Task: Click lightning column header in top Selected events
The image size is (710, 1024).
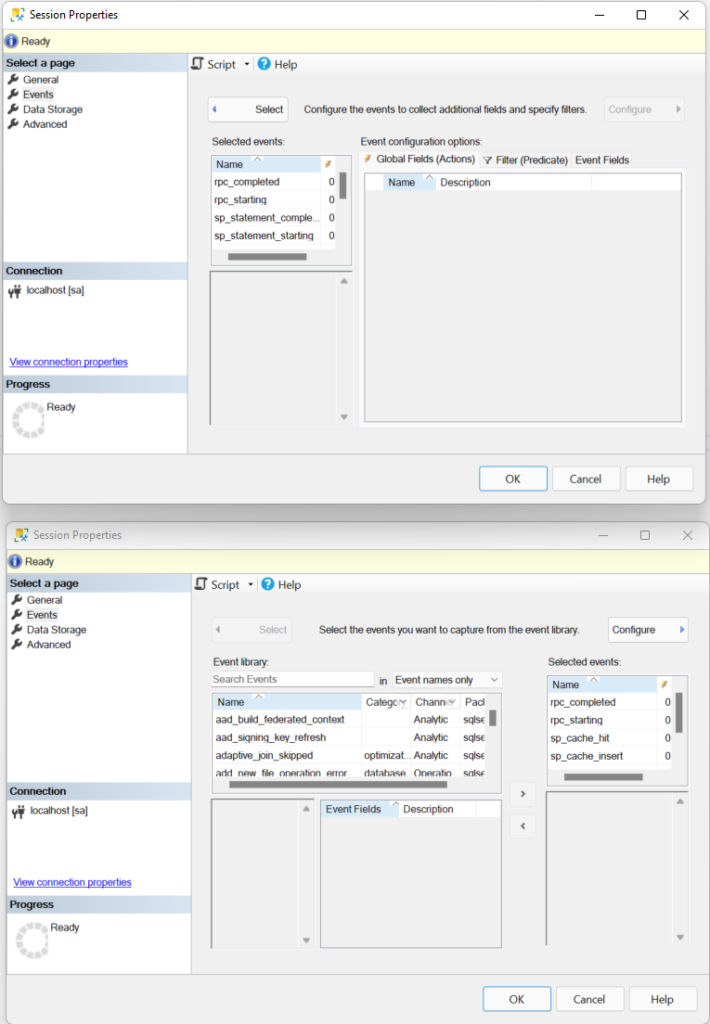Action: 328,164
